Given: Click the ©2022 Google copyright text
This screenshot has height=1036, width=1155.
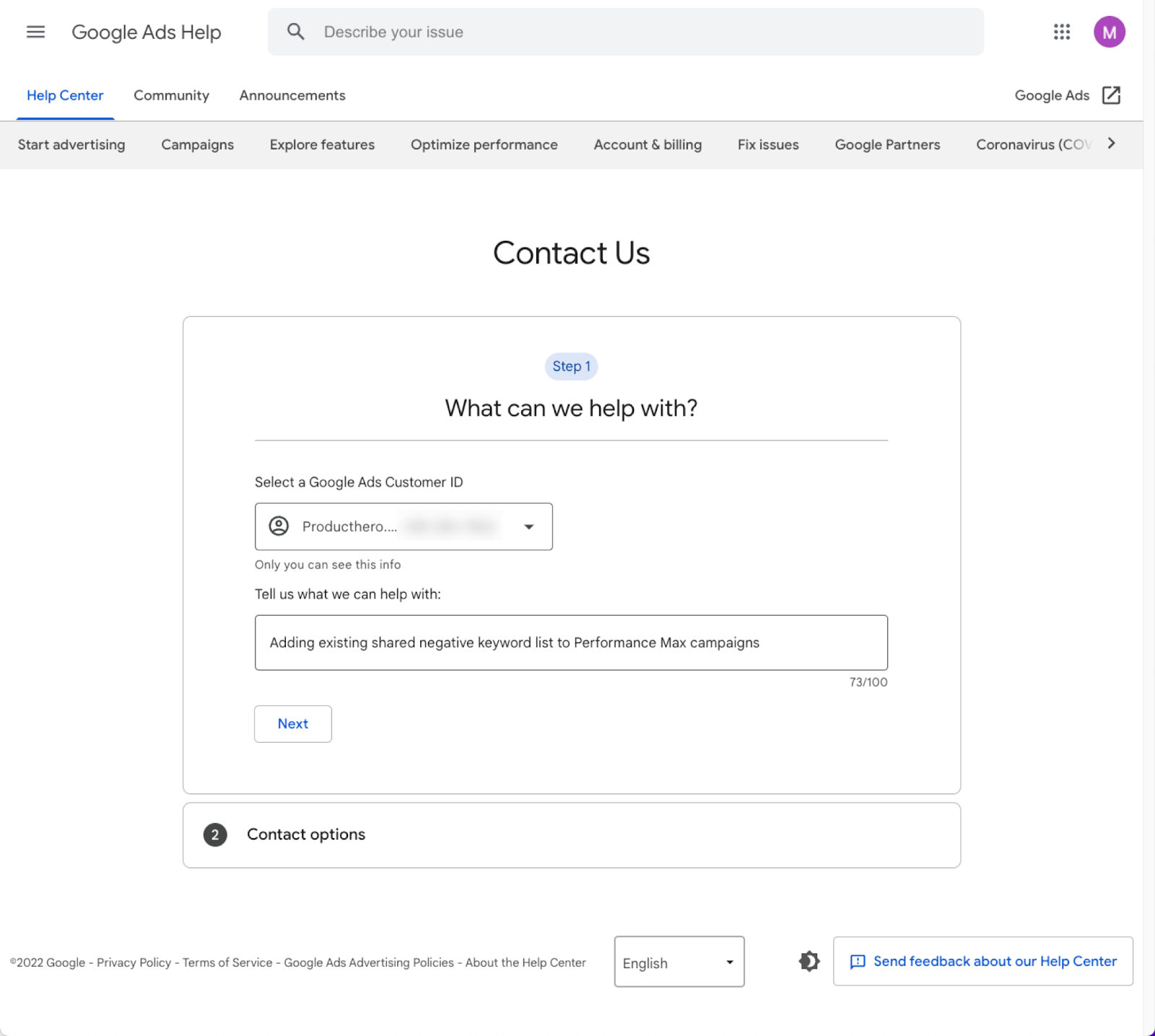Looking at the screenshot, I should coord(48,962).
